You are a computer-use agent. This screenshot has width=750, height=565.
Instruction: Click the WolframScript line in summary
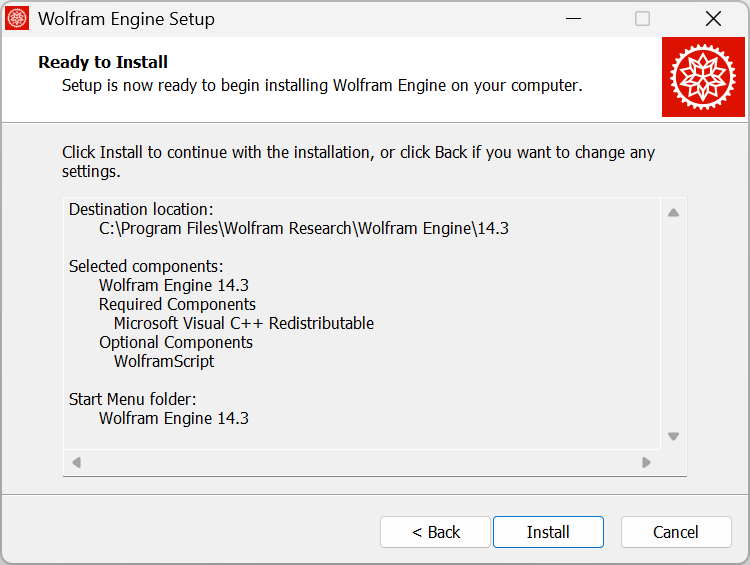tap(164, 361)
